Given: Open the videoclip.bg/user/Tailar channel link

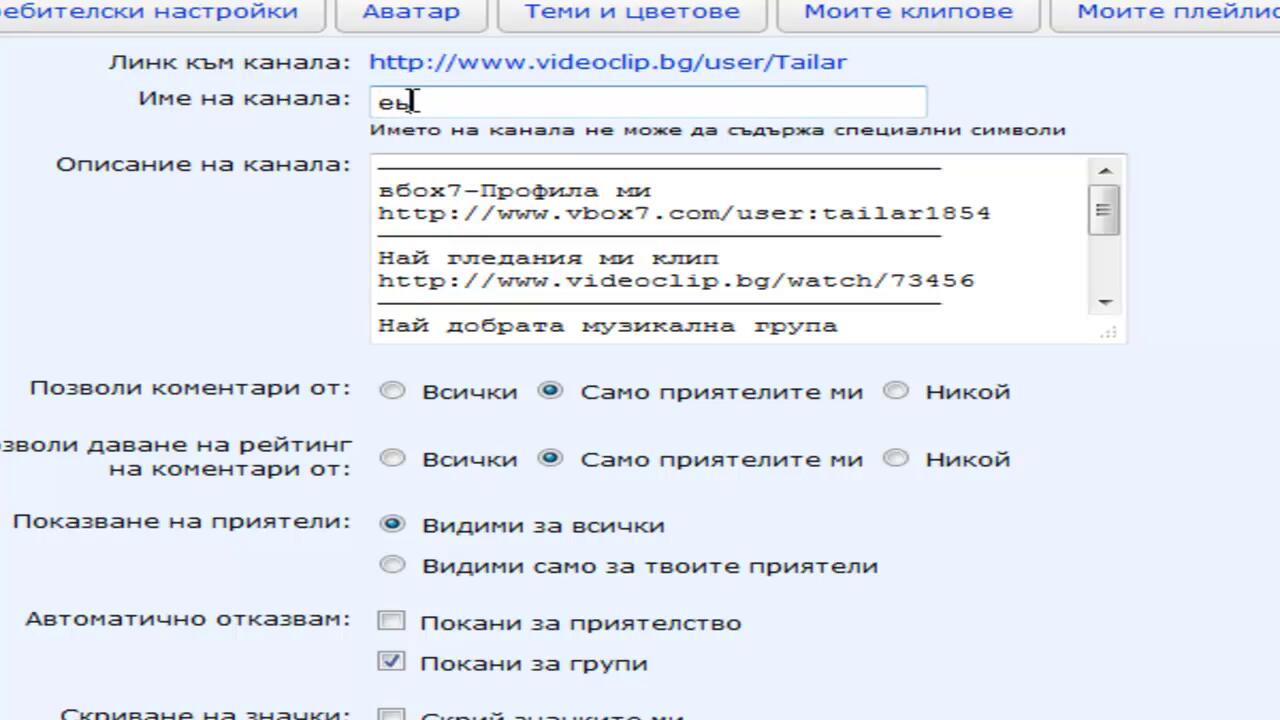Looking at the screenshot, I should pos(607,62).
